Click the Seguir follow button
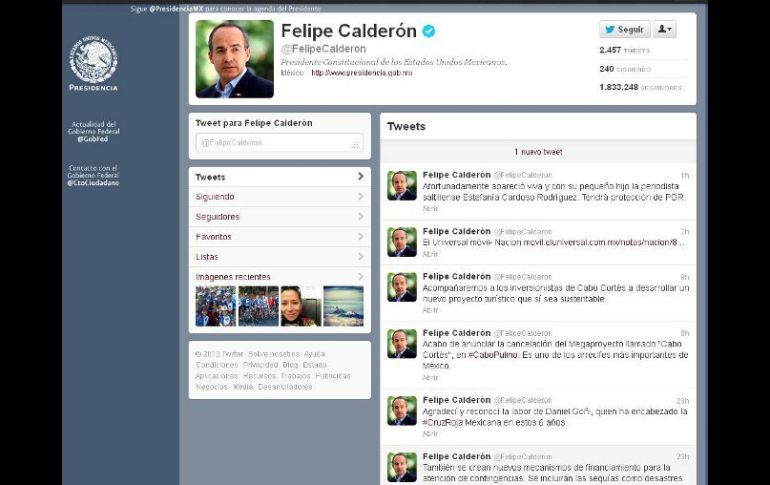This screenshot has height=485, width=770. pos(625,29)
